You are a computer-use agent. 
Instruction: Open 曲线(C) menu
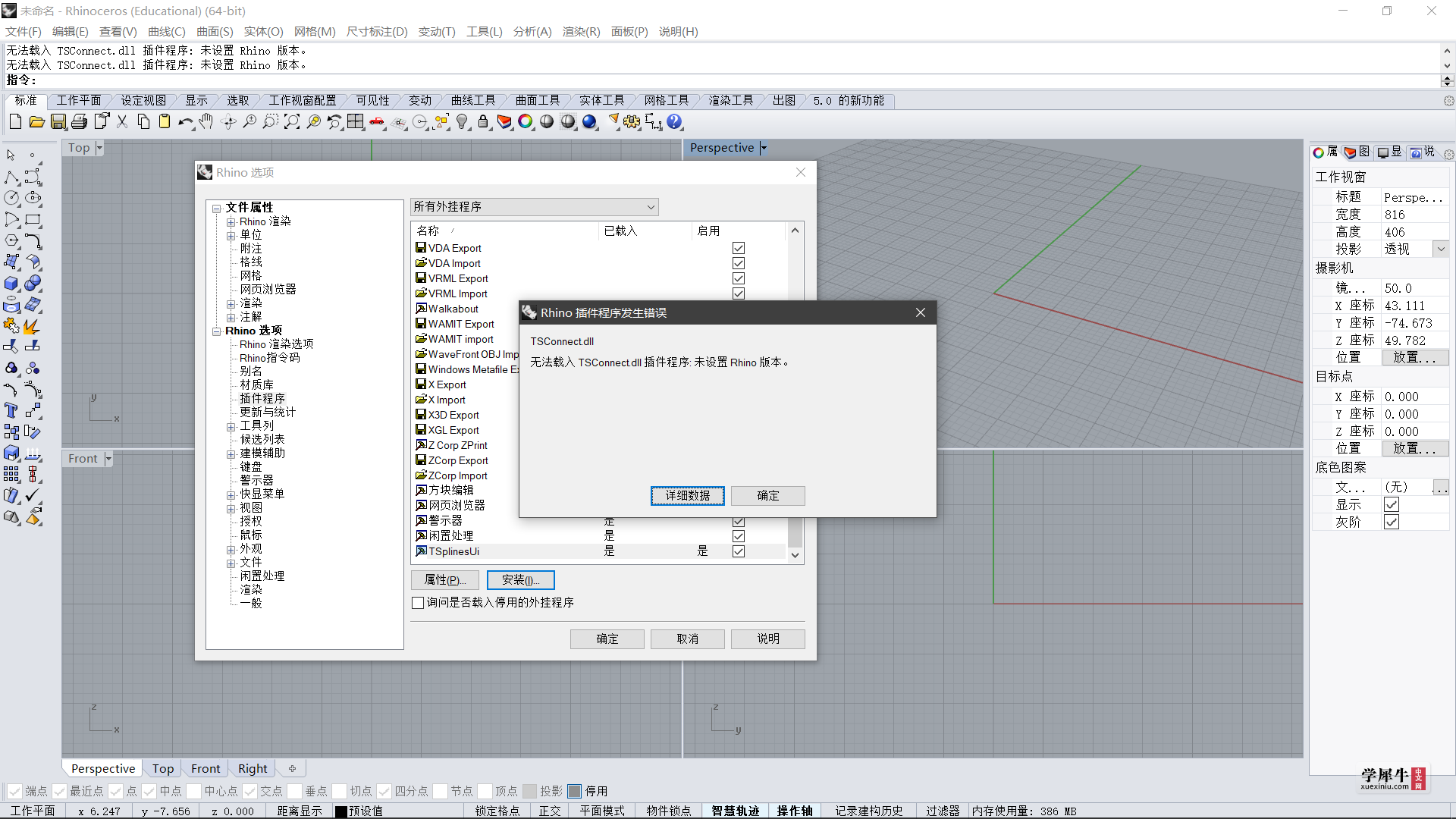pyautogui.click(x=167, y=32)
